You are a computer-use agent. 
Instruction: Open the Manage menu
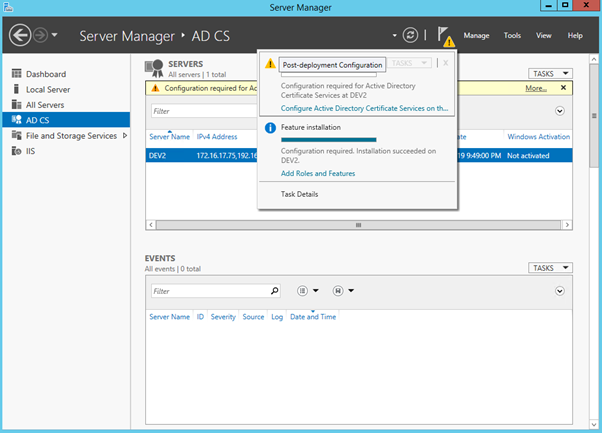pyautogui.click(x=476, y=36)
